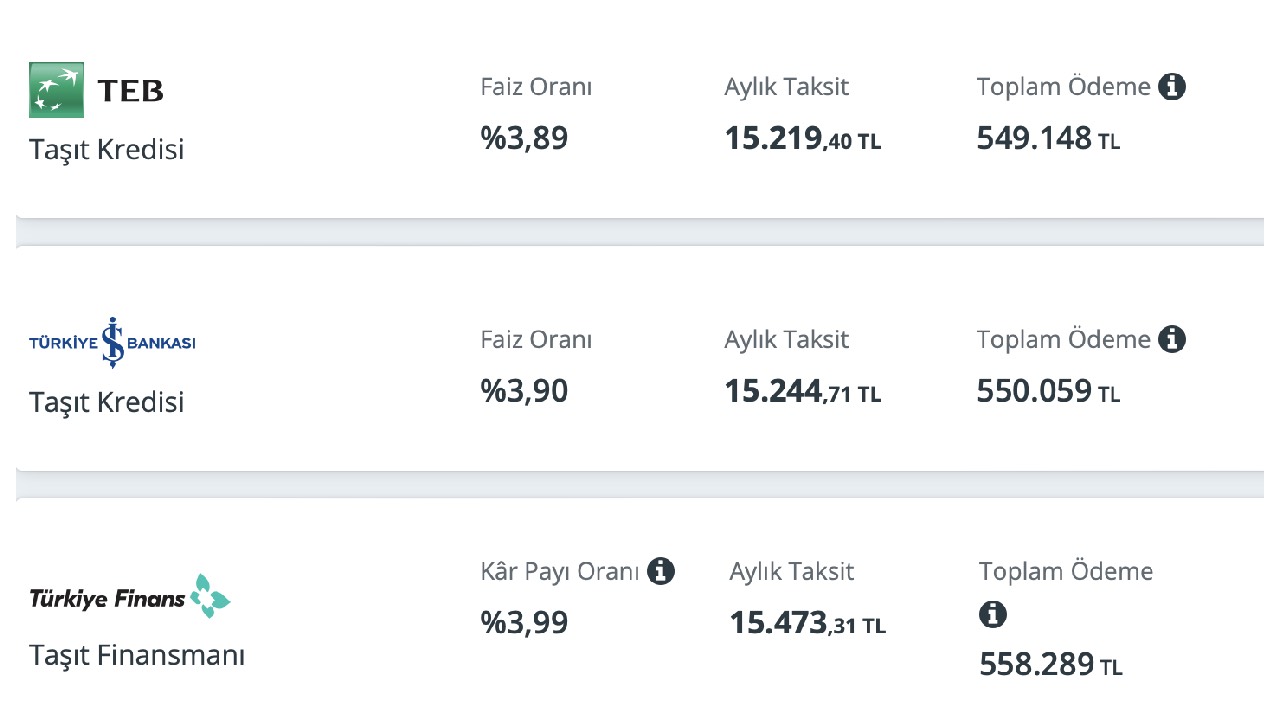Click Türkiye Finans rate %3,99
The width and height of the screenshot is (1280, 720).
(524, 623)
